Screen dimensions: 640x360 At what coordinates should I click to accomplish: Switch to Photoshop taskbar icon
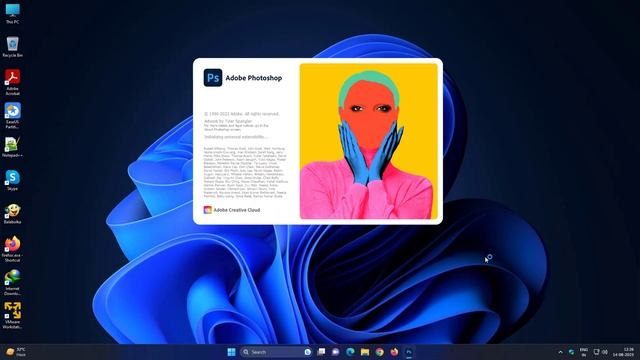409,352
